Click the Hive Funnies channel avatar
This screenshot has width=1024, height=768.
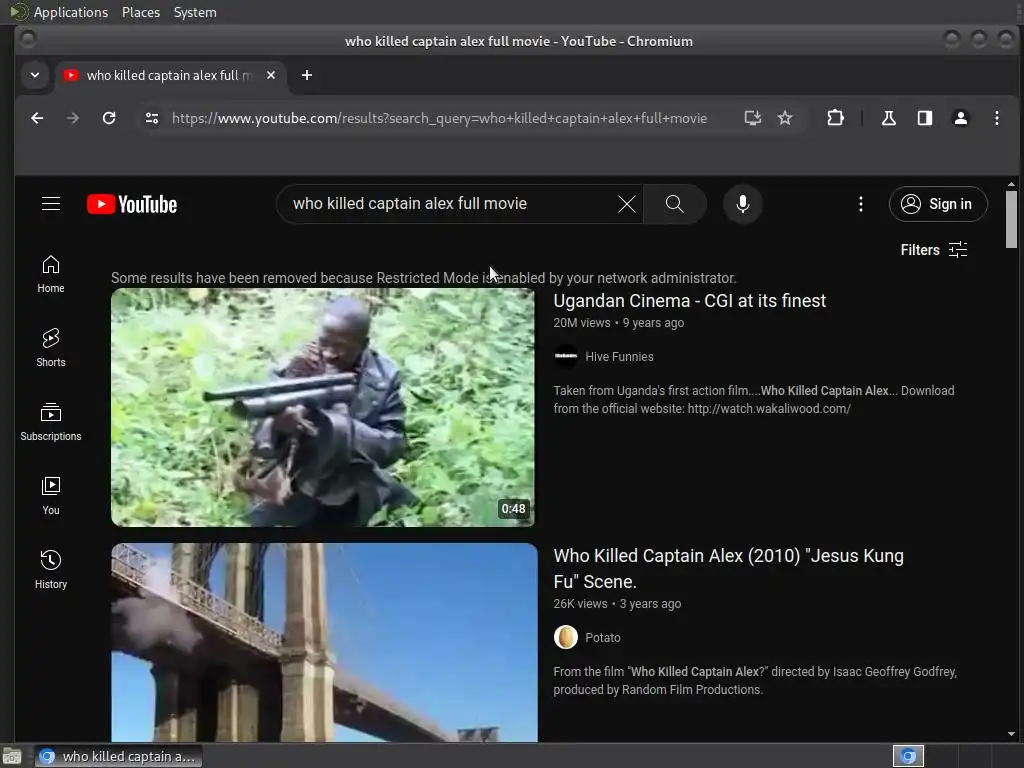click(x=566, y=357)
